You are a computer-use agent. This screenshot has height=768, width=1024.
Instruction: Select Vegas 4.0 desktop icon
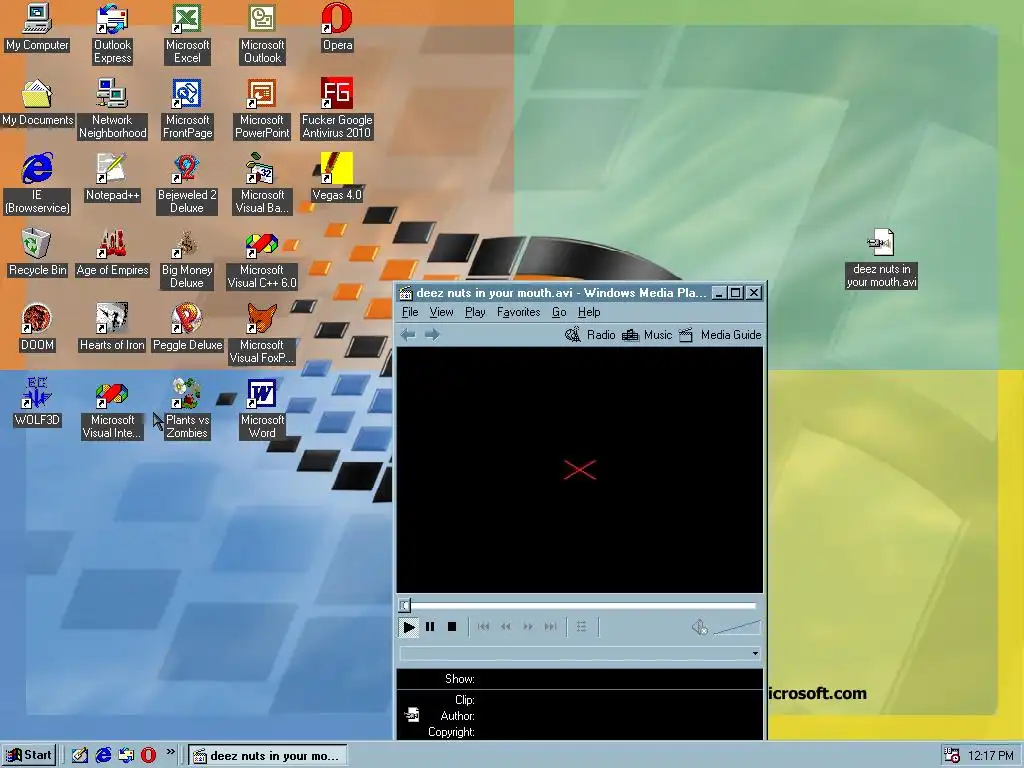[x=337, y=178]
